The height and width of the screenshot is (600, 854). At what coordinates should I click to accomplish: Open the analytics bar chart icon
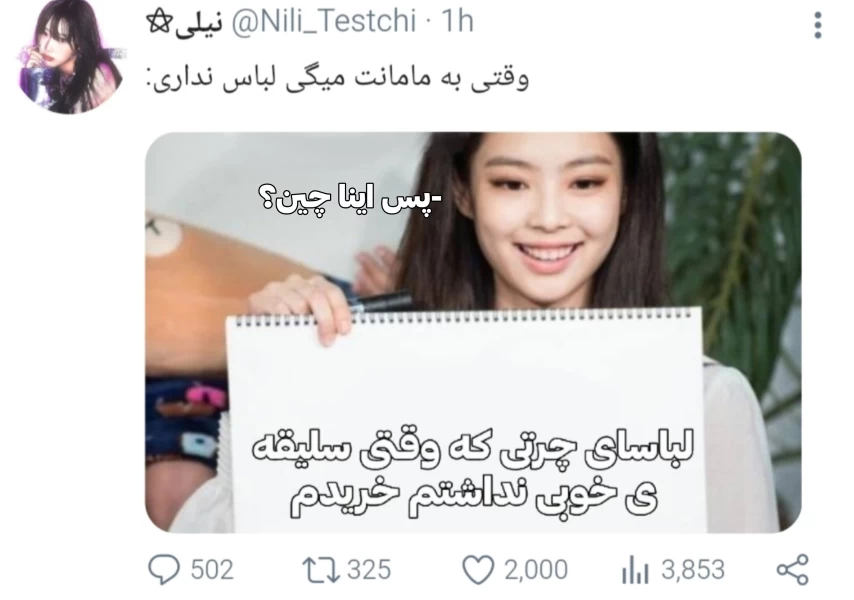(x=635, y=570)
